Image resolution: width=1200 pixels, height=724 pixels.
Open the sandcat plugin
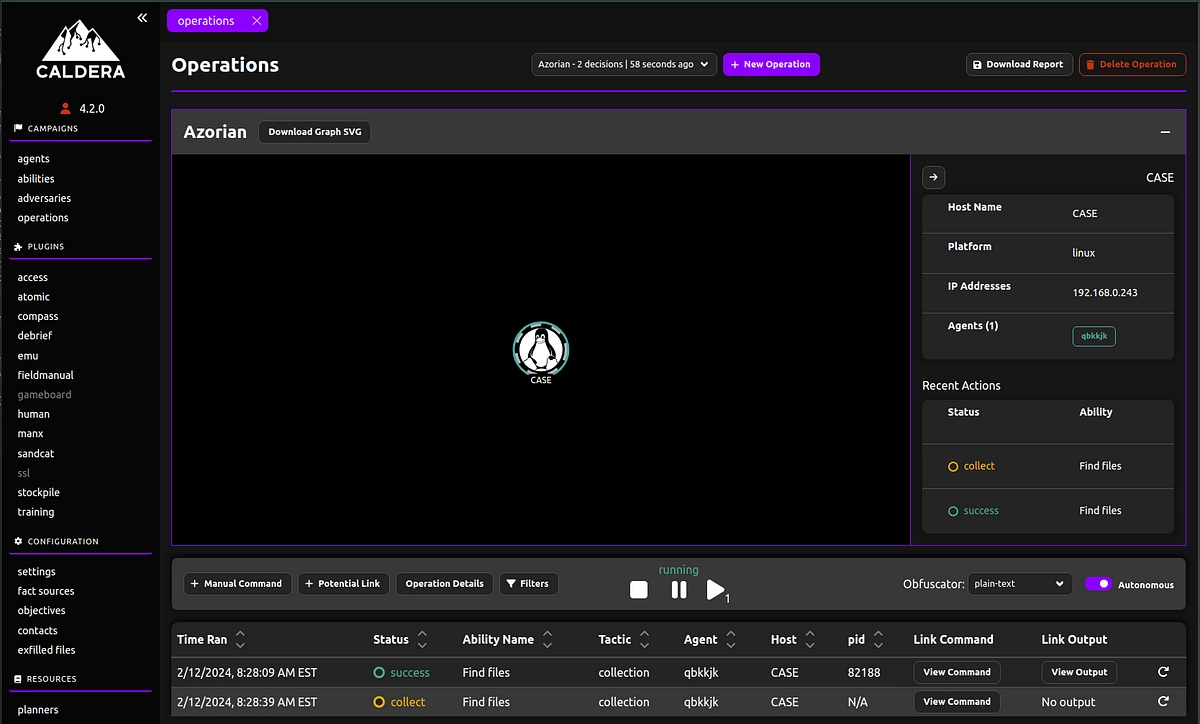click(35, 454)
